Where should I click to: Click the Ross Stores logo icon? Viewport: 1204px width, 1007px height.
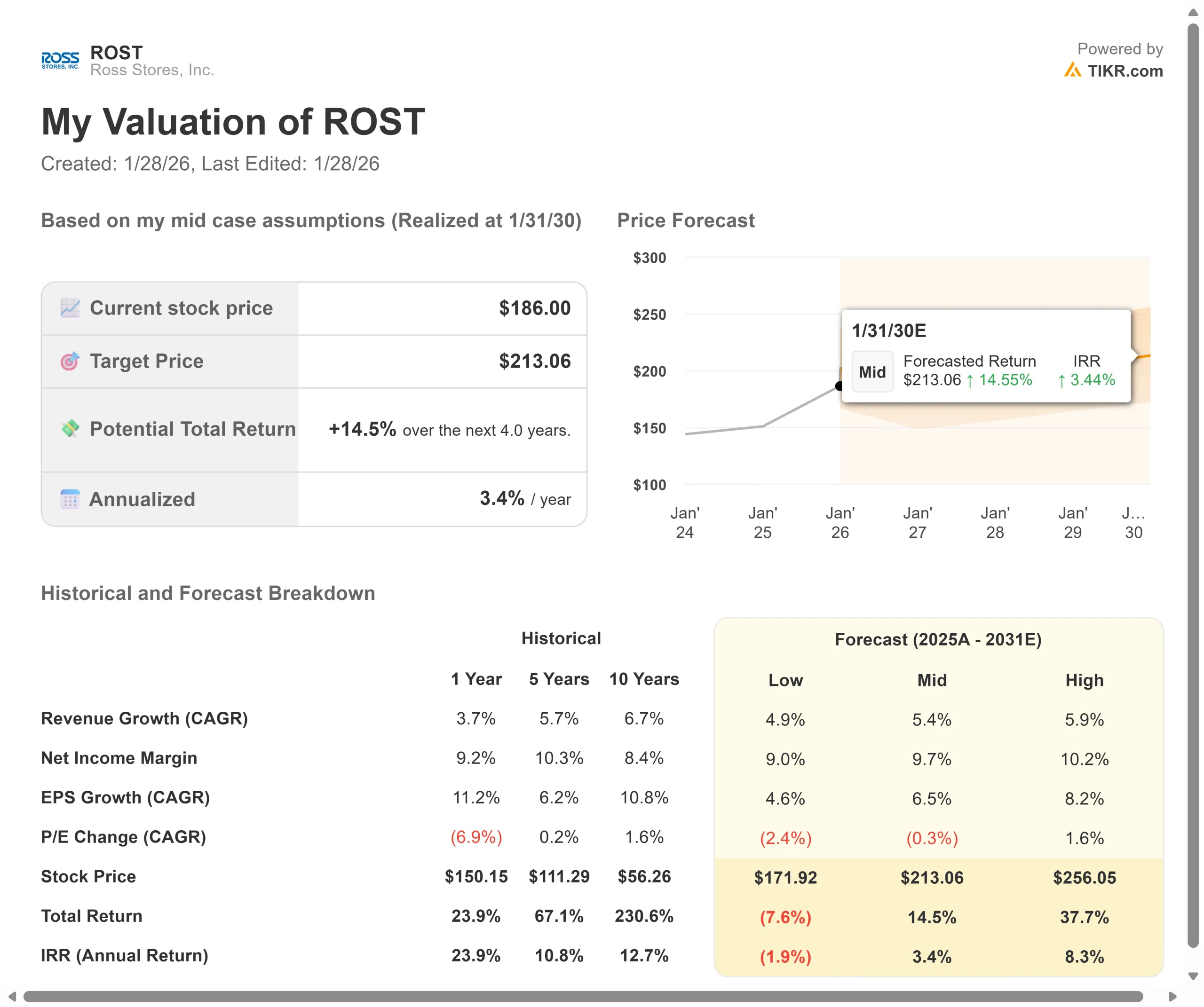[60, 60]
